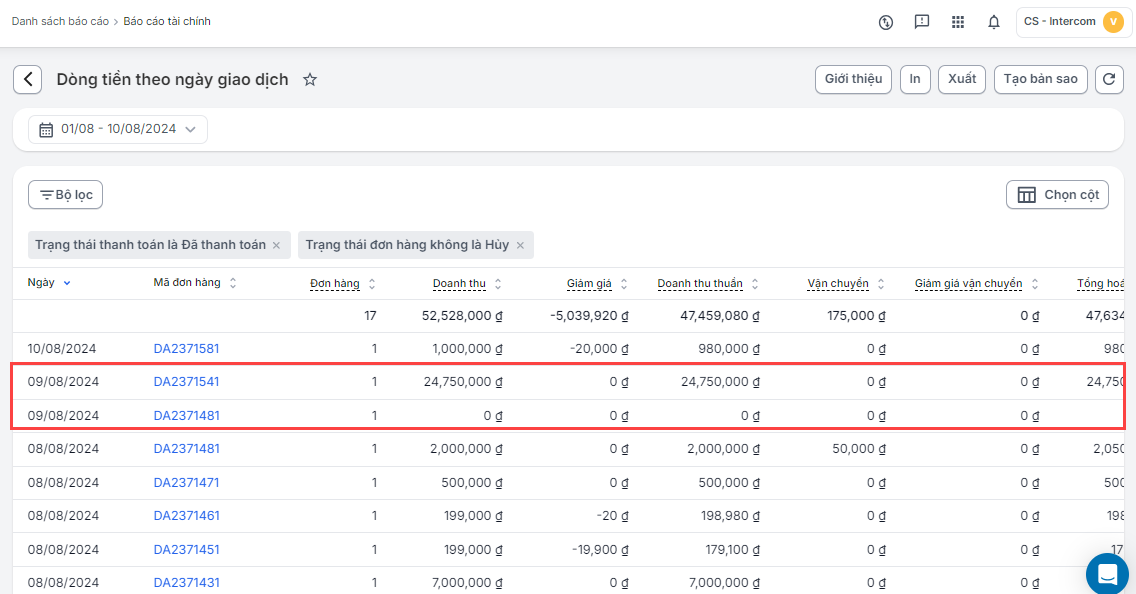Click the Tạo bản sao button

click(1040, 80)
